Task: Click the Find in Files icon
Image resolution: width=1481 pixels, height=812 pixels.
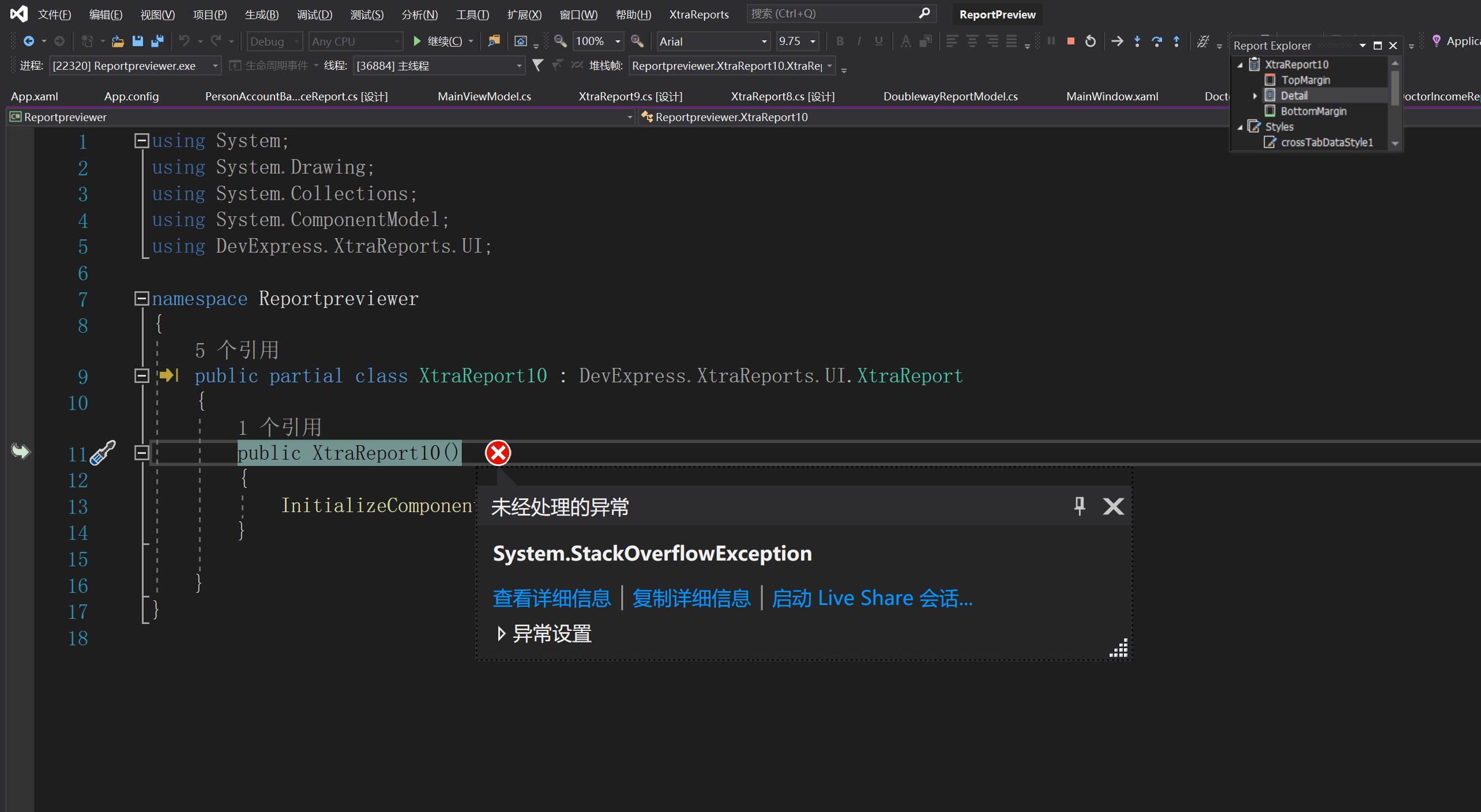Action: coord(494,41)
